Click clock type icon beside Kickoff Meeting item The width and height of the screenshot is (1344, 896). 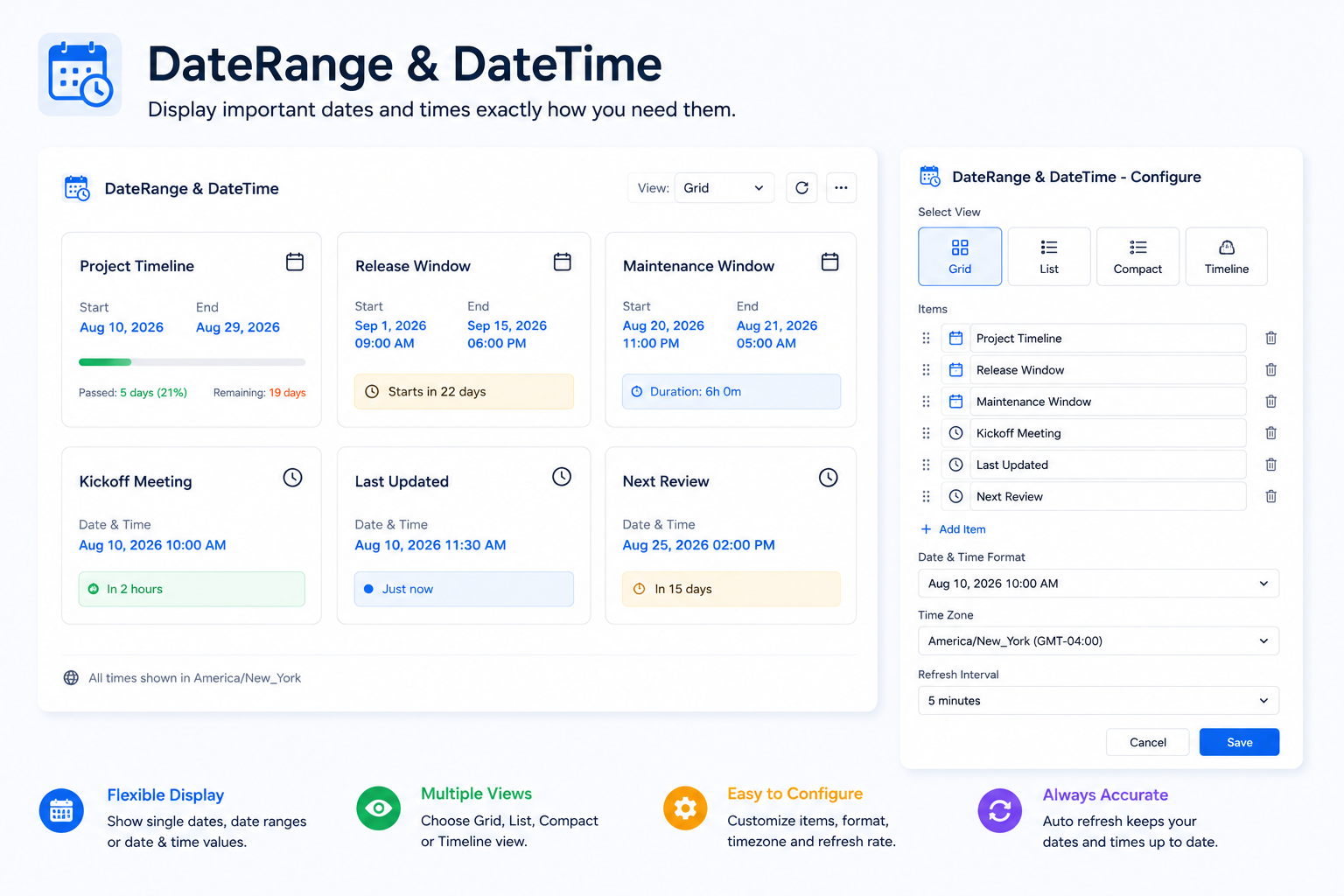(x=955, y=432)
